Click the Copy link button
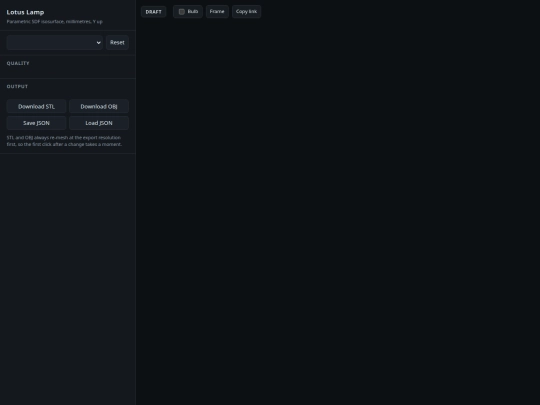 pyautogui.click(x=246, y=11)
